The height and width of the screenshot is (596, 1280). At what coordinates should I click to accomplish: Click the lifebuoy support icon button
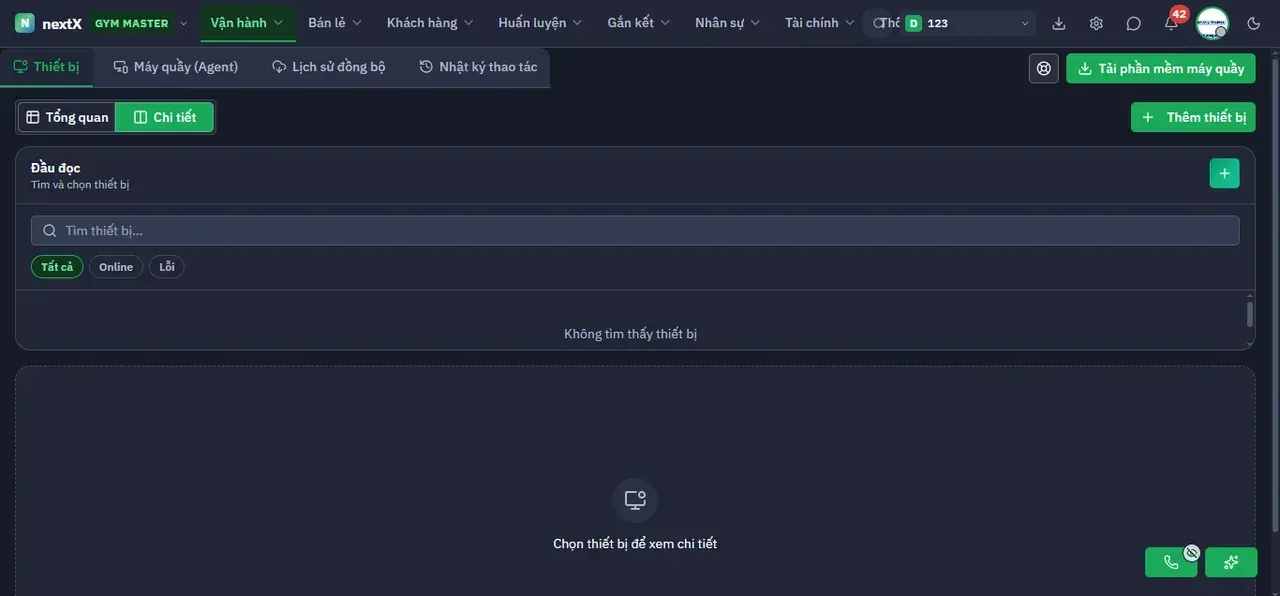point(1044,68)
